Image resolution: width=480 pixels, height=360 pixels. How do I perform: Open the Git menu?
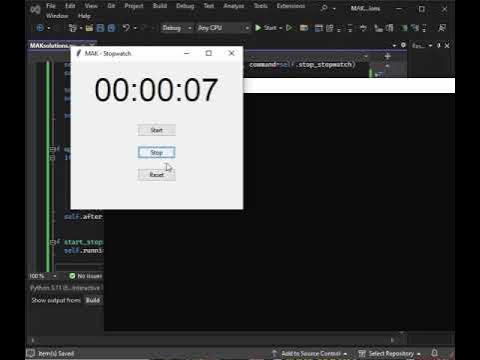click(111, 6)
